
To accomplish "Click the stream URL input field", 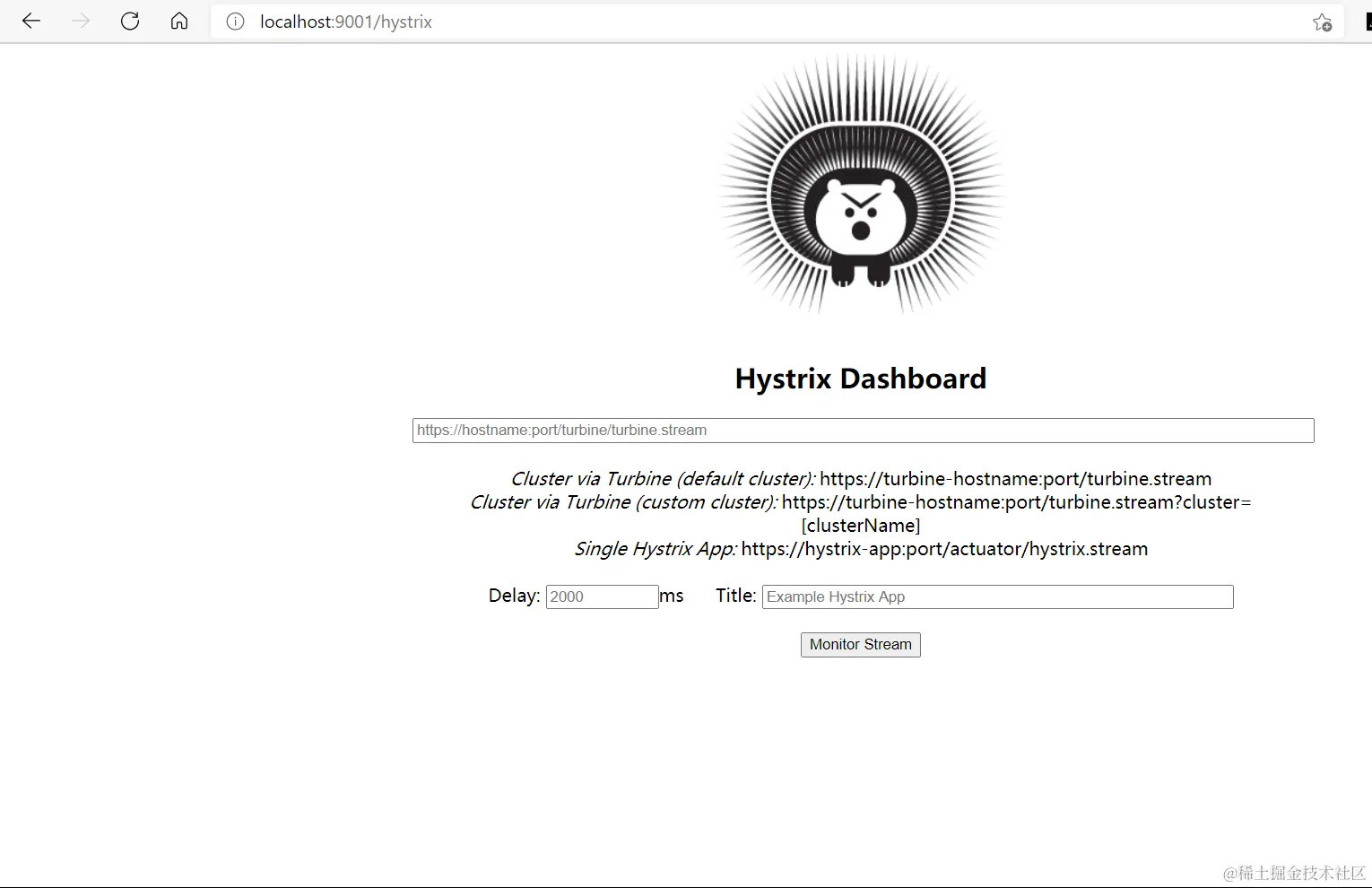I will click(x=864, y=431).
